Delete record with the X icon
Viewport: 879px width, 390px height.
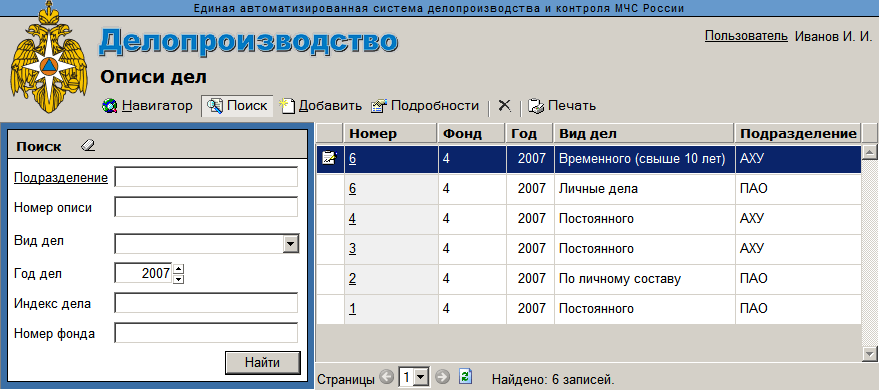coord(505,105)
